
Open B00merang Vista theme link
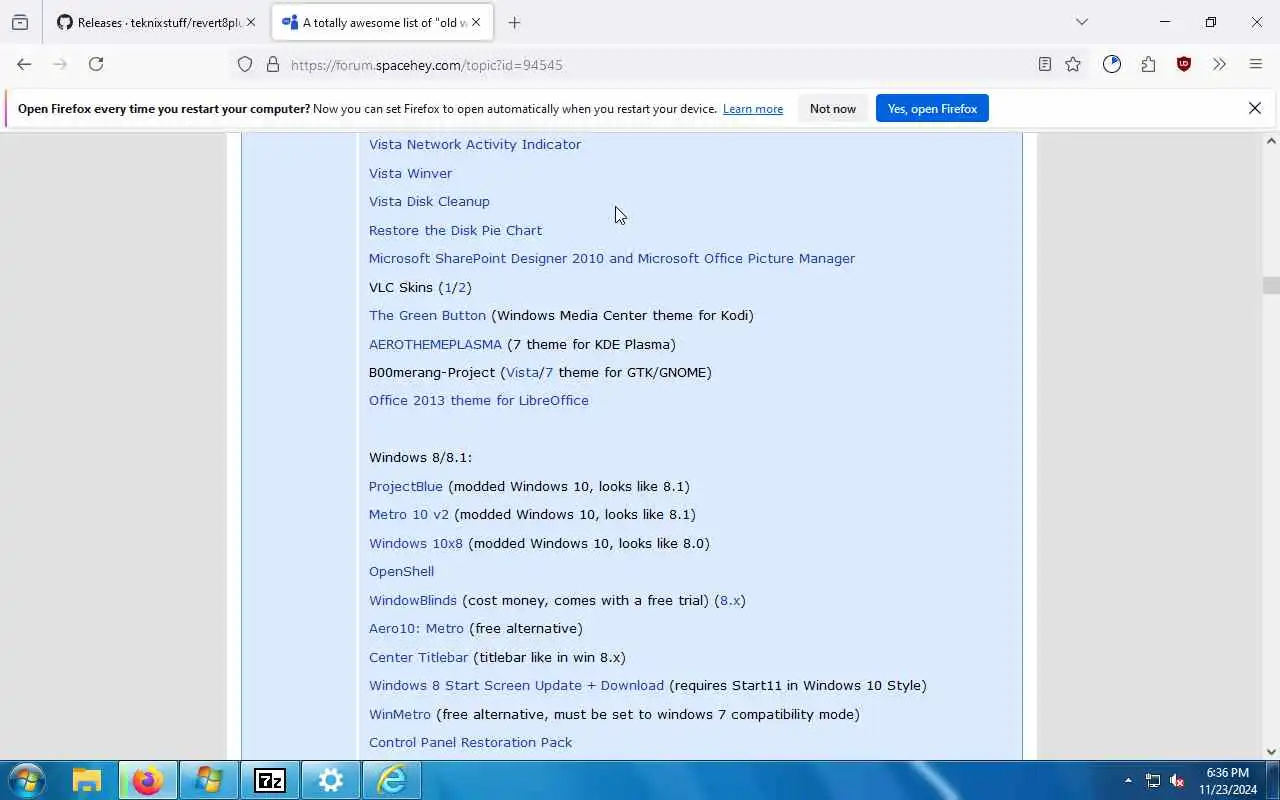click(520, 372)
